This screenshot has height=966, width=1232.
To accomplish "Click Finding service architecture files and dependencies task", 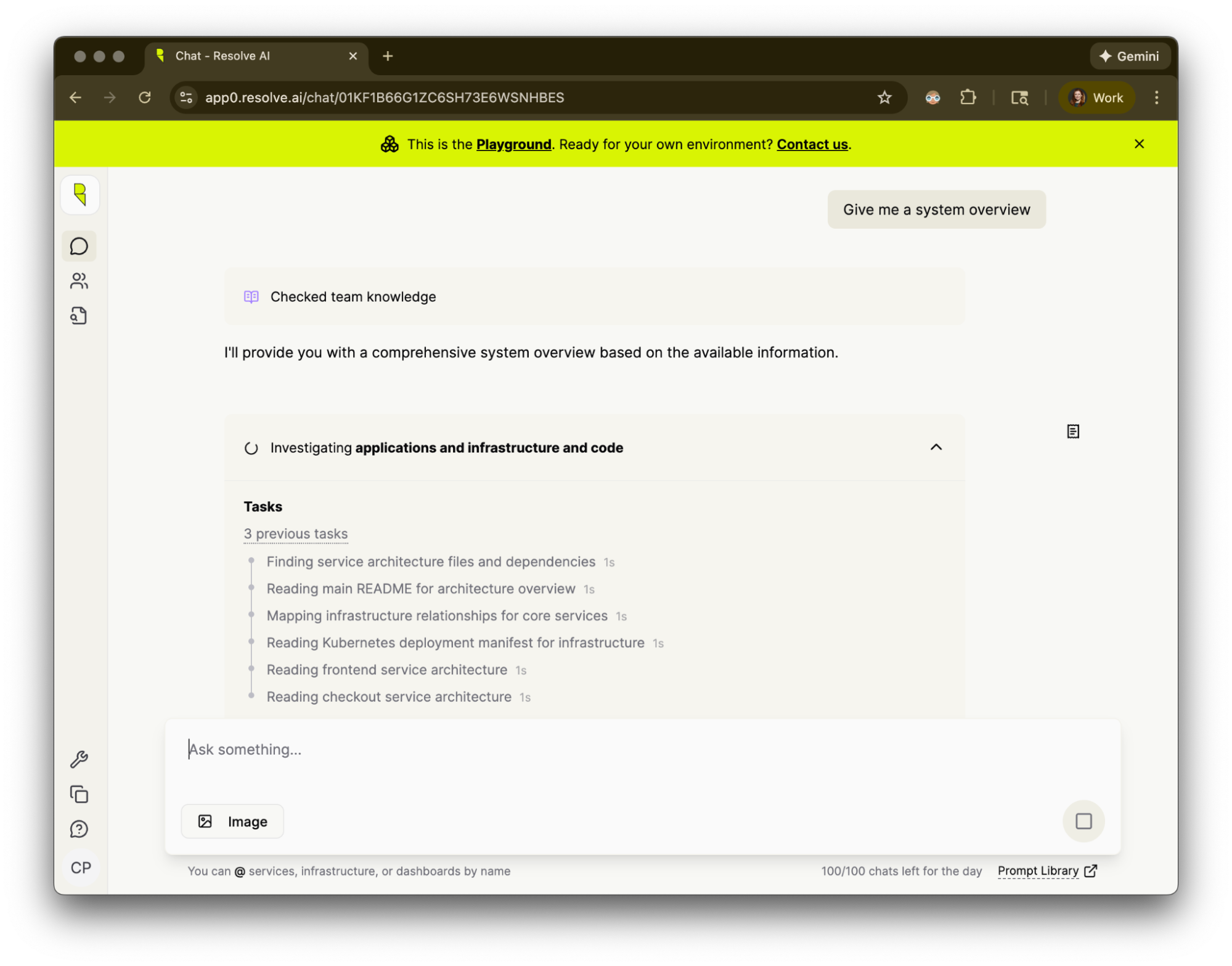I will pyautogui.click(x=431, y=562).
